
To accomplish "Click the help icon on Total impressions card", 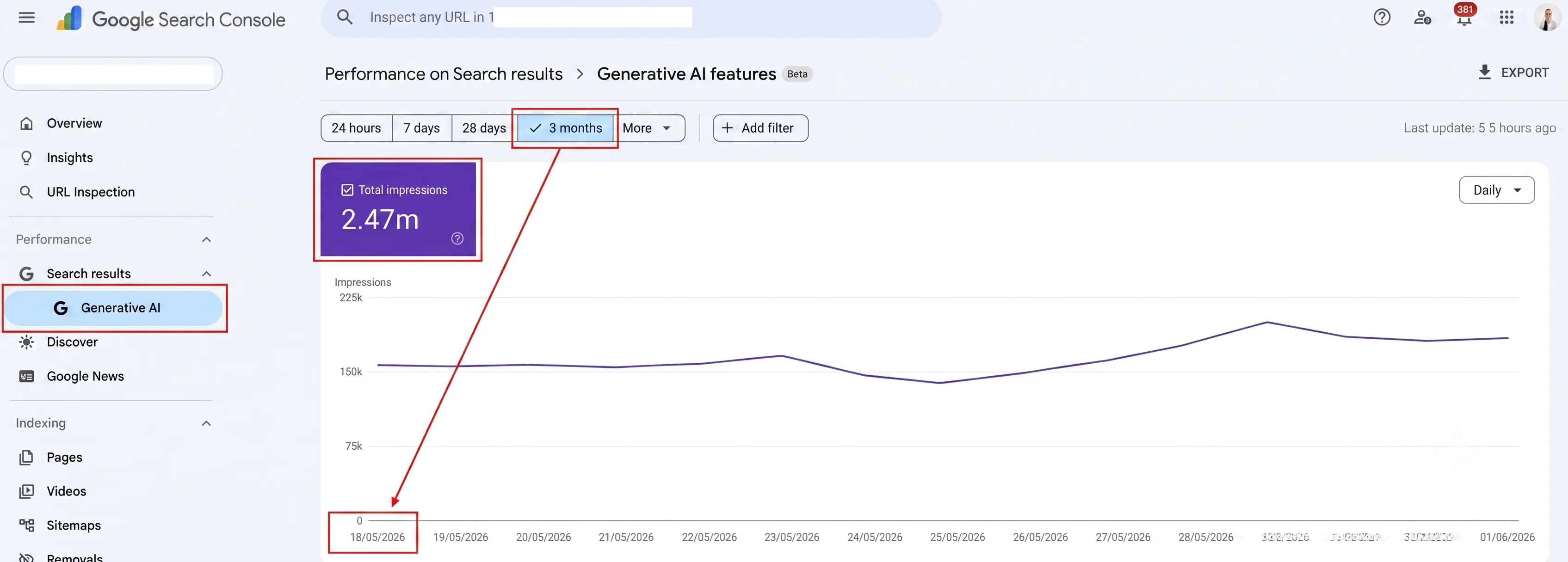I will click(457, 238).
